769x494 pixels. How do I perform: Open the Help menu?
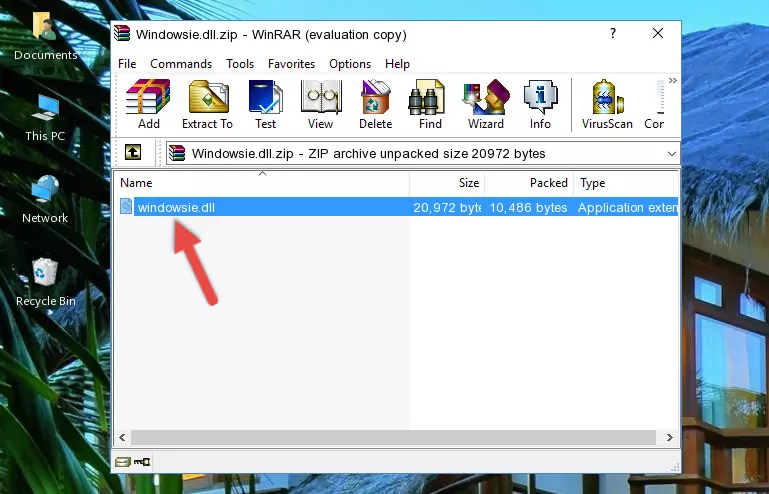tap(397, 64)
